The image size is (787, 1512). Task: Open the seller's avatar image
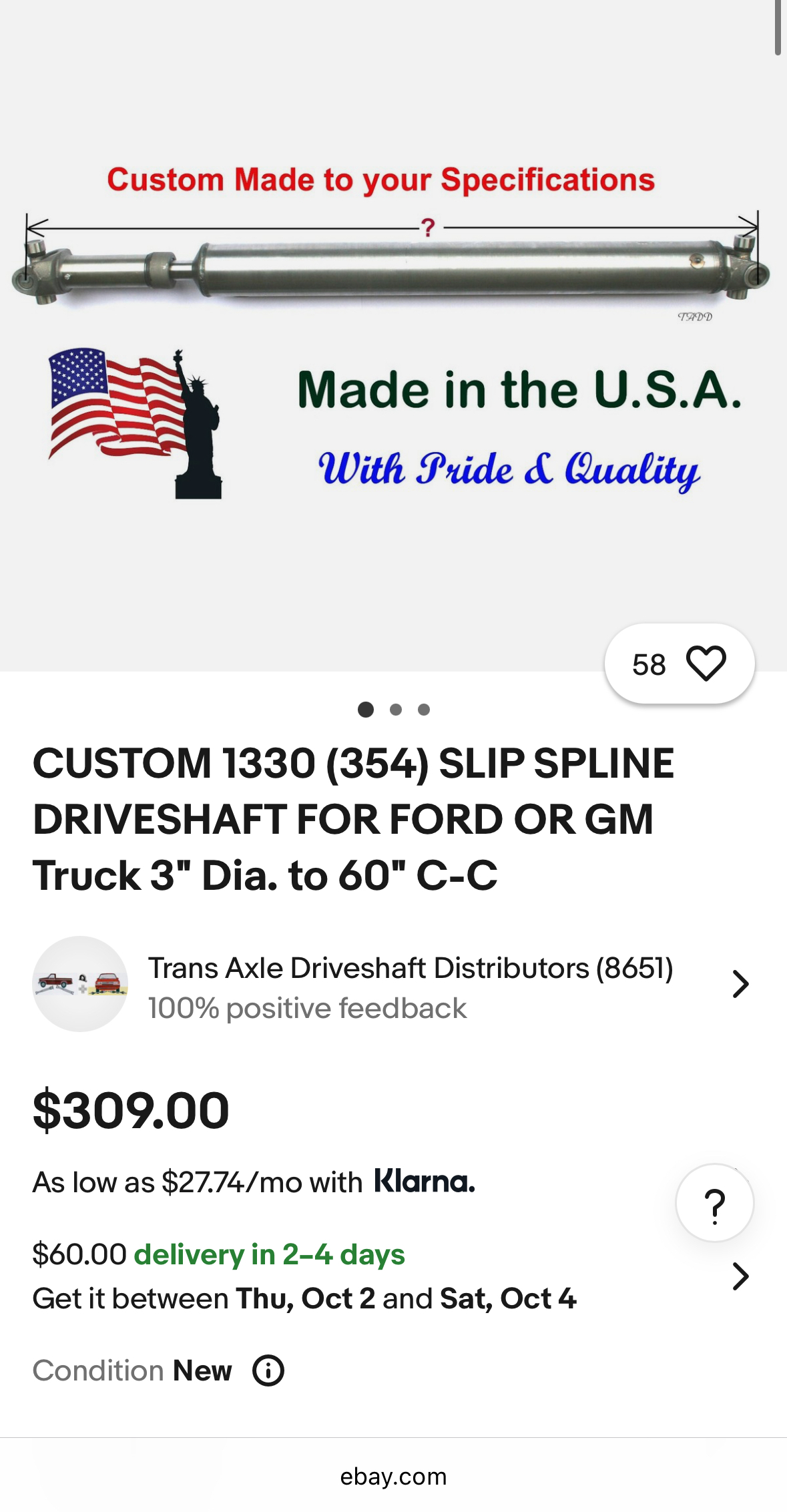point(80,984)
